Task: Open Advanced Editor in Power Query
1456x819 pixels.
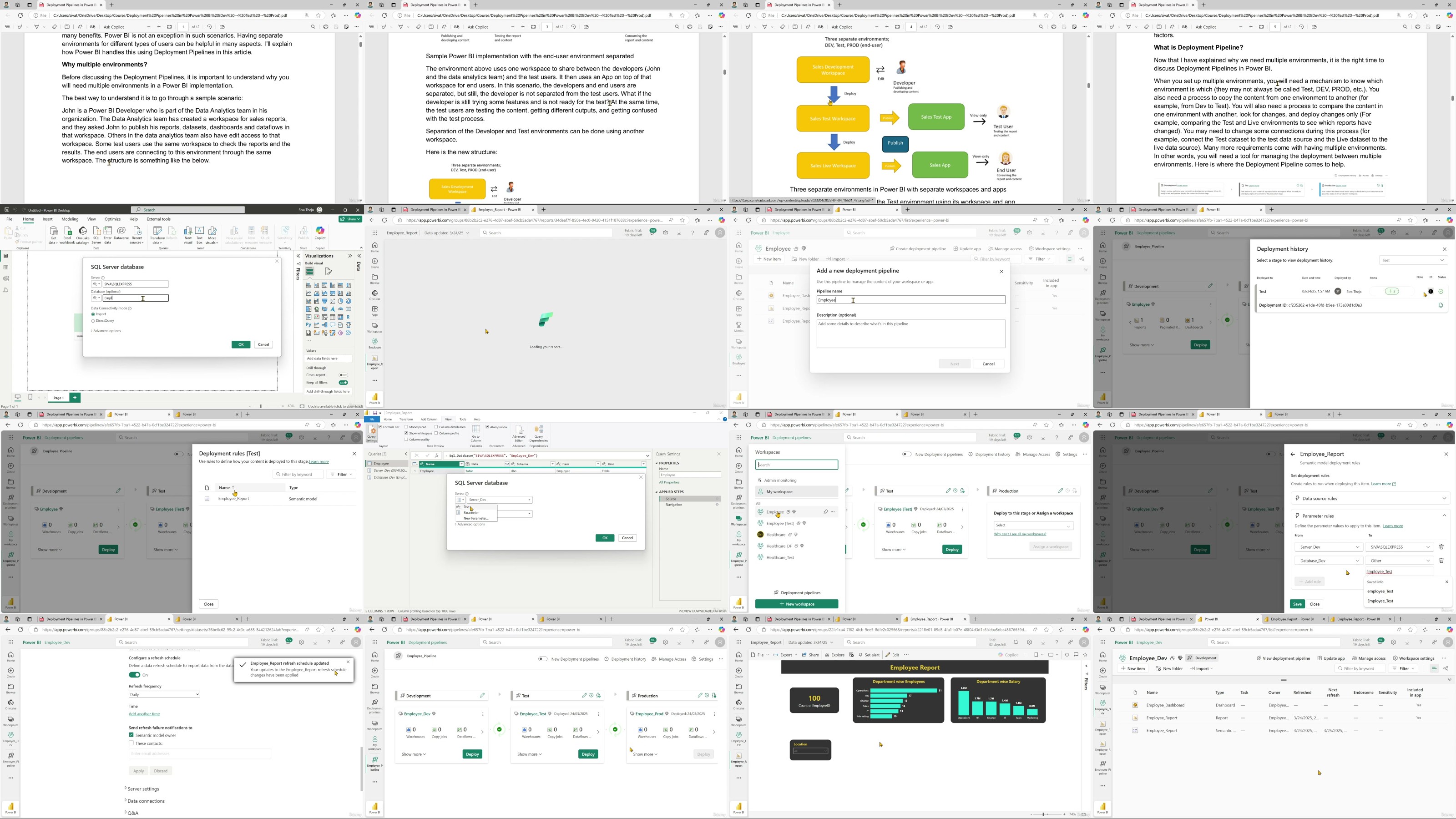Action: click(x=518, y=433)
